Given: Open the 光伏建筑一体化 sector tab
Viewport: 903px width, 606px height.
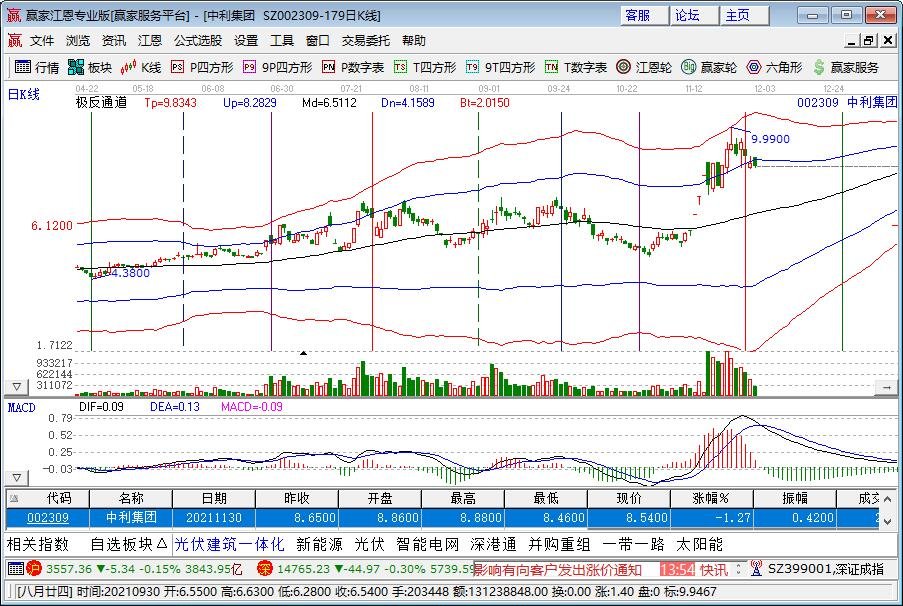Looking at the screenshot, I should [x=229, y=544].
